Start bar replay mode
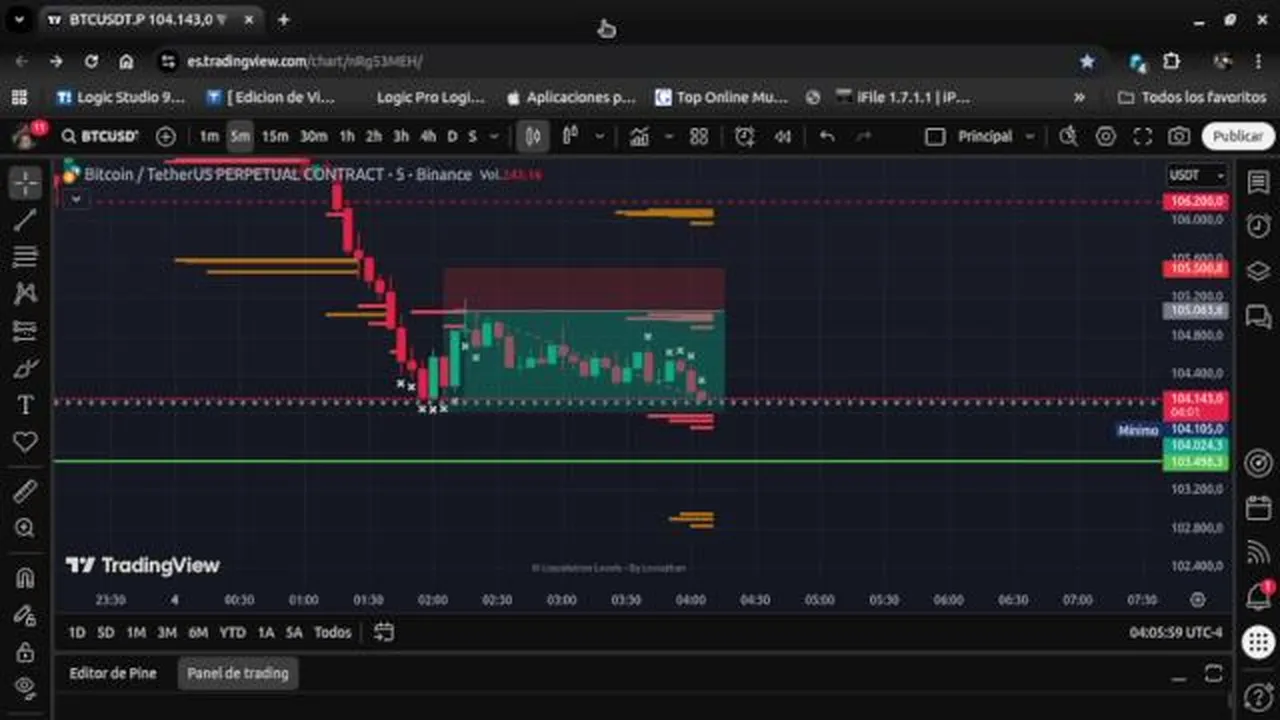This screenshot has width=1280, height=720. pos(784,136)
